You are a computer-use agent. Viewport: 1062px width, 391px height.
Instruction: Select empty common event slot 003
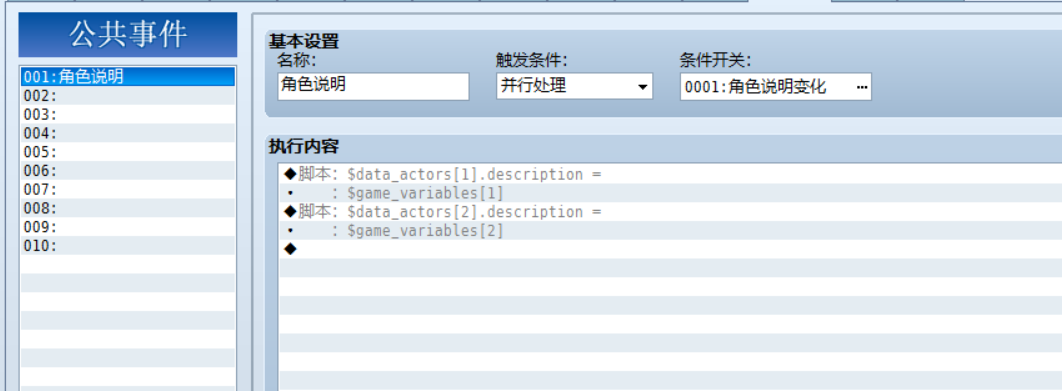pyautogui.click(x=128, y=114)
